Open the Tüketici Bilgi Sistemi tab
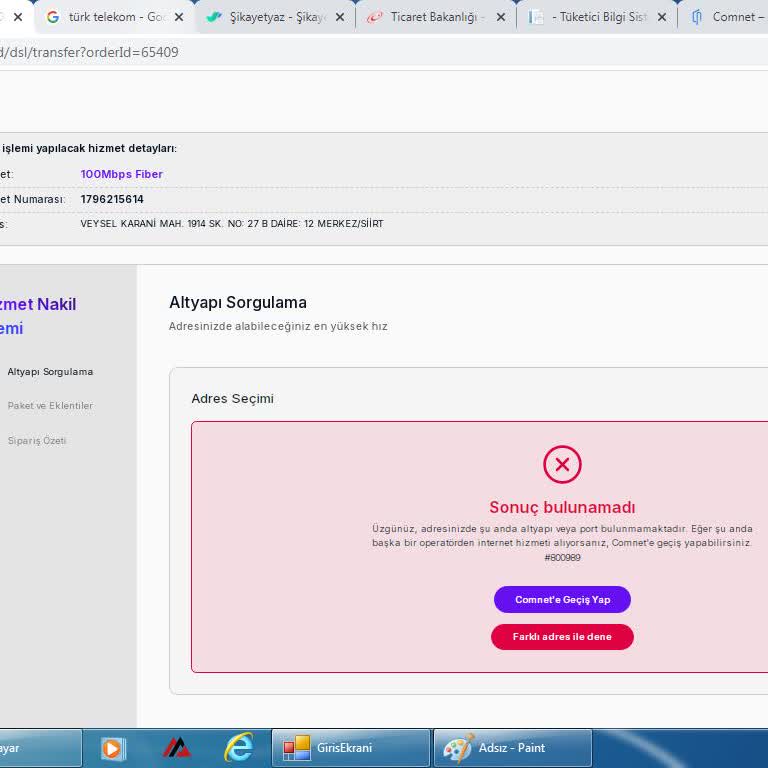768x768 pixels. click(597, 18)
